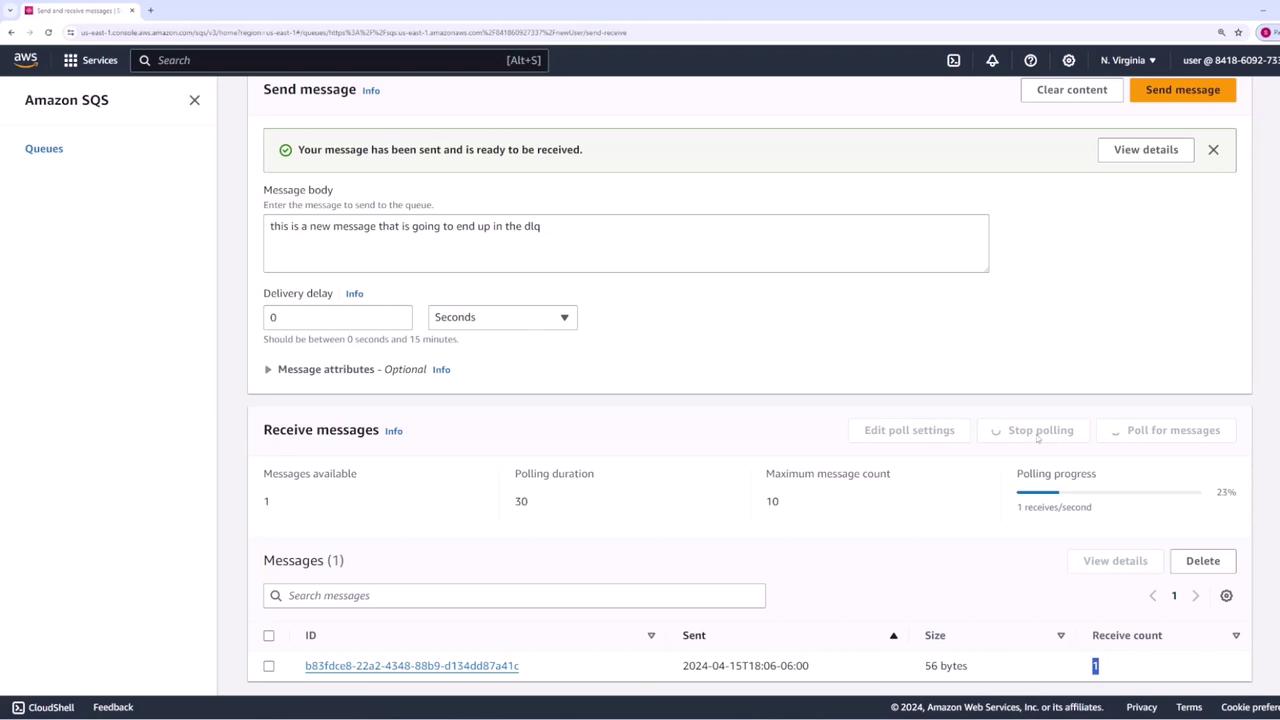Screen dimensions: 1280x720
Task: Open the Feedback link in the footer
Action: [x=113, y=707]
